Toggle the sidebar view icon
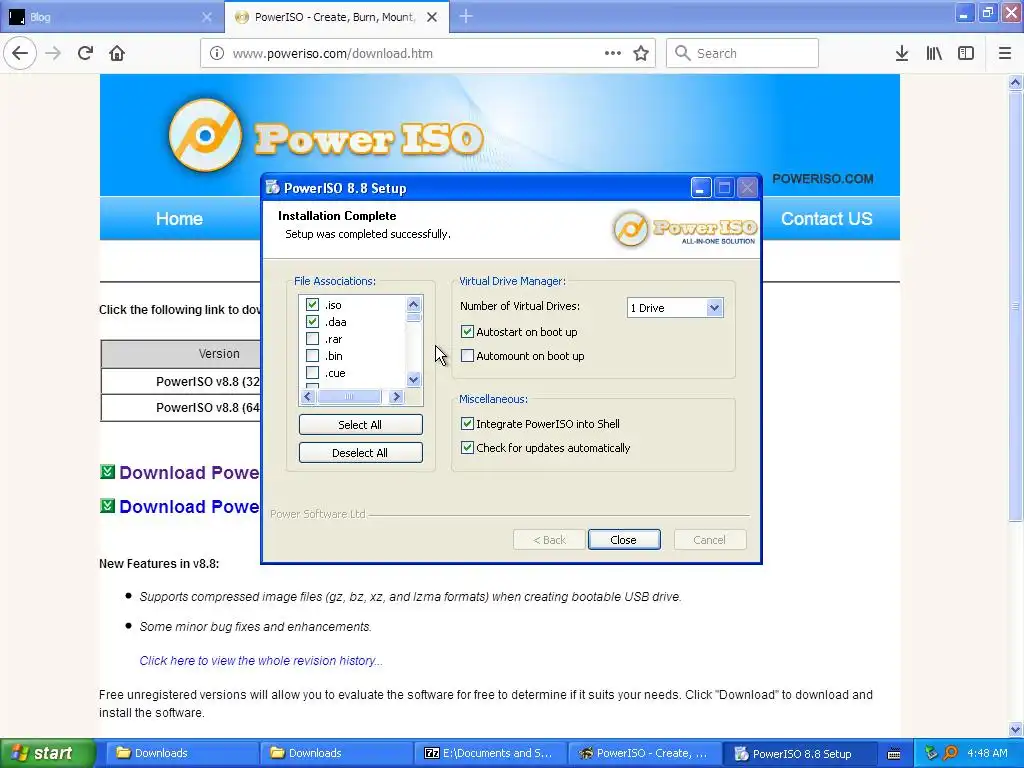Screen dimensions: 1024x768 coord(966,53)
